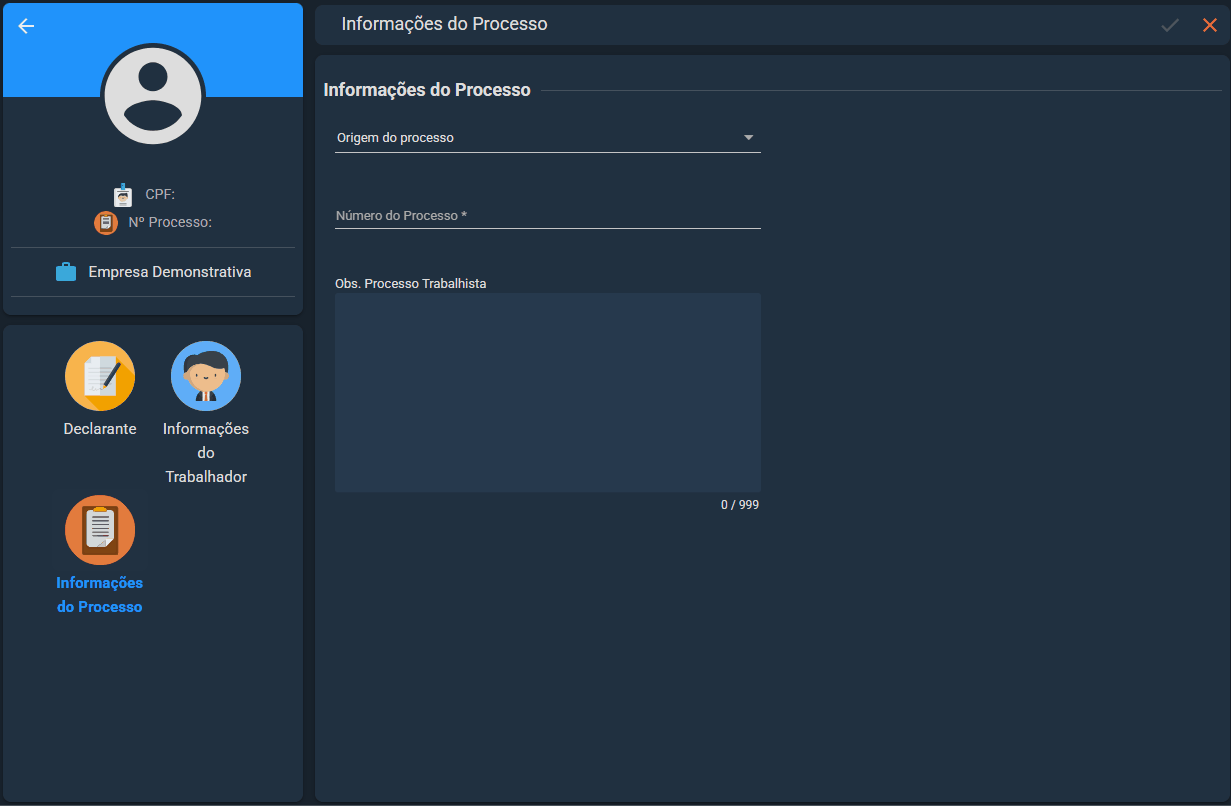The width and height of the screenshot is (1231, 806).
Task: Click the CPF badge icon
Action: tap(123, 195)
